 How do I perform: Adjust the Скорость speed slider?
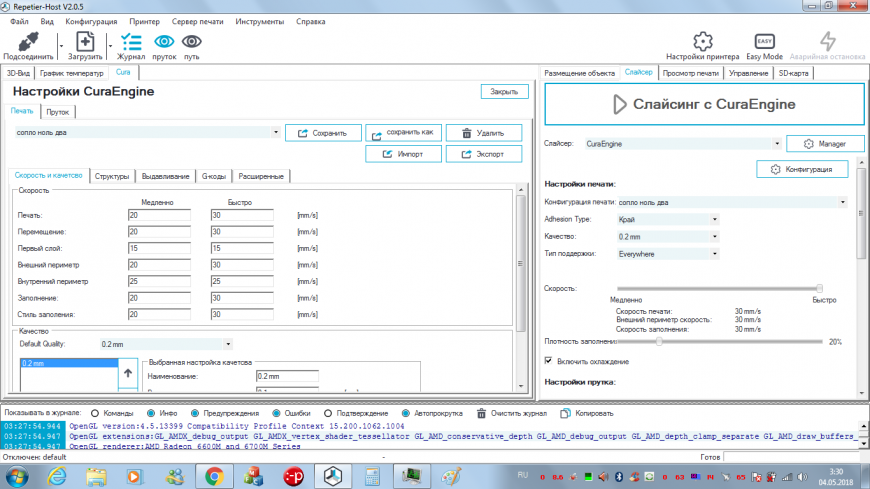click(x=820, y=288)
